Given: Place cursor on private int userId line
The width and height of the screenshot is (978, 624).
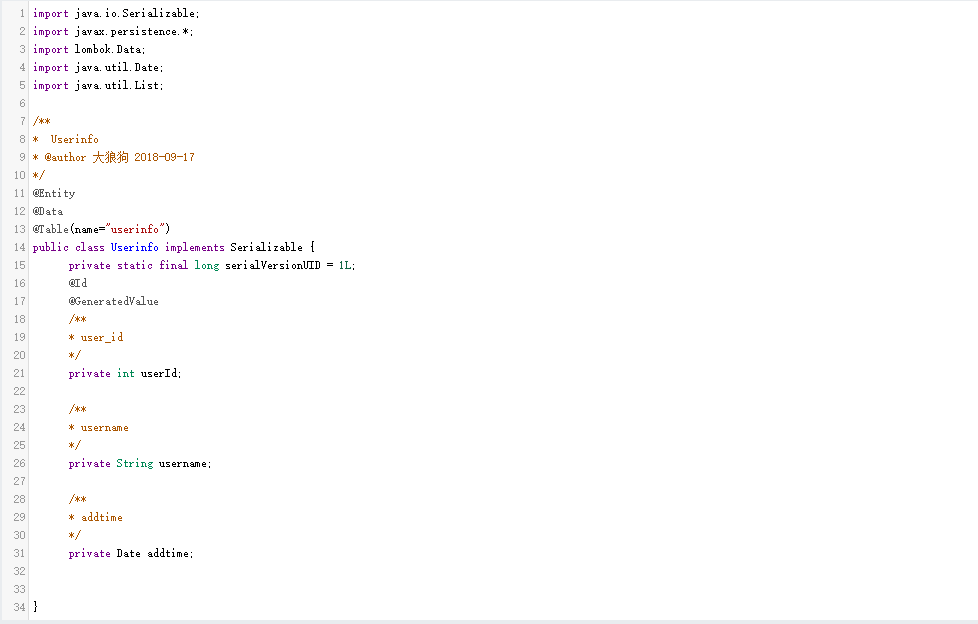Looking at the screenshot, I should click(x=125, y=374).
